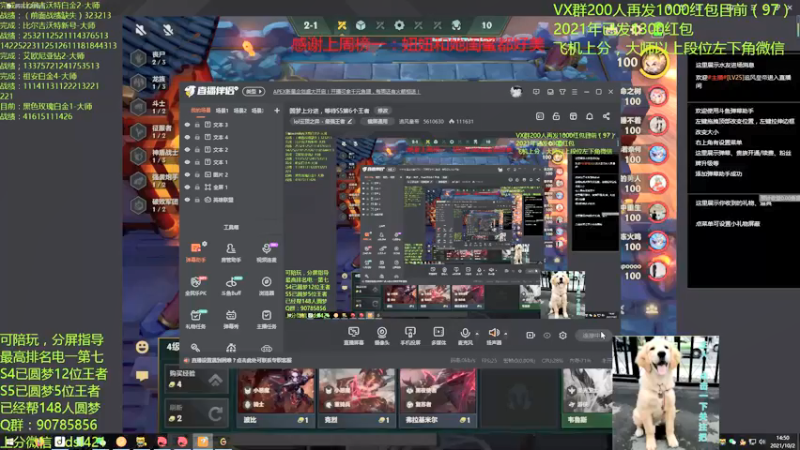Toggle the lock on the 英雄联盟 source
Screen dimensions: 800x450
tap(197, 200)
